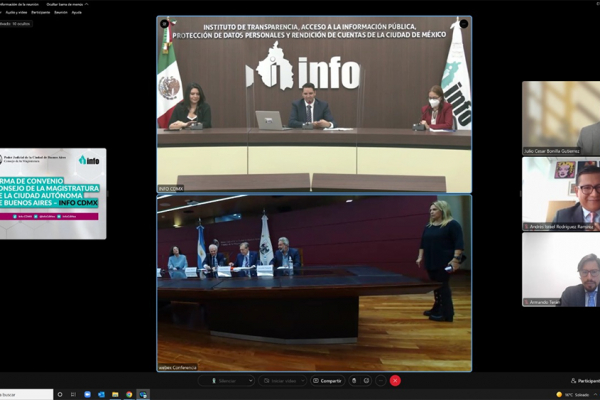Open the Audio y vídeo menu
Screen dimensions: 600x400
click(x=16, y=12)
